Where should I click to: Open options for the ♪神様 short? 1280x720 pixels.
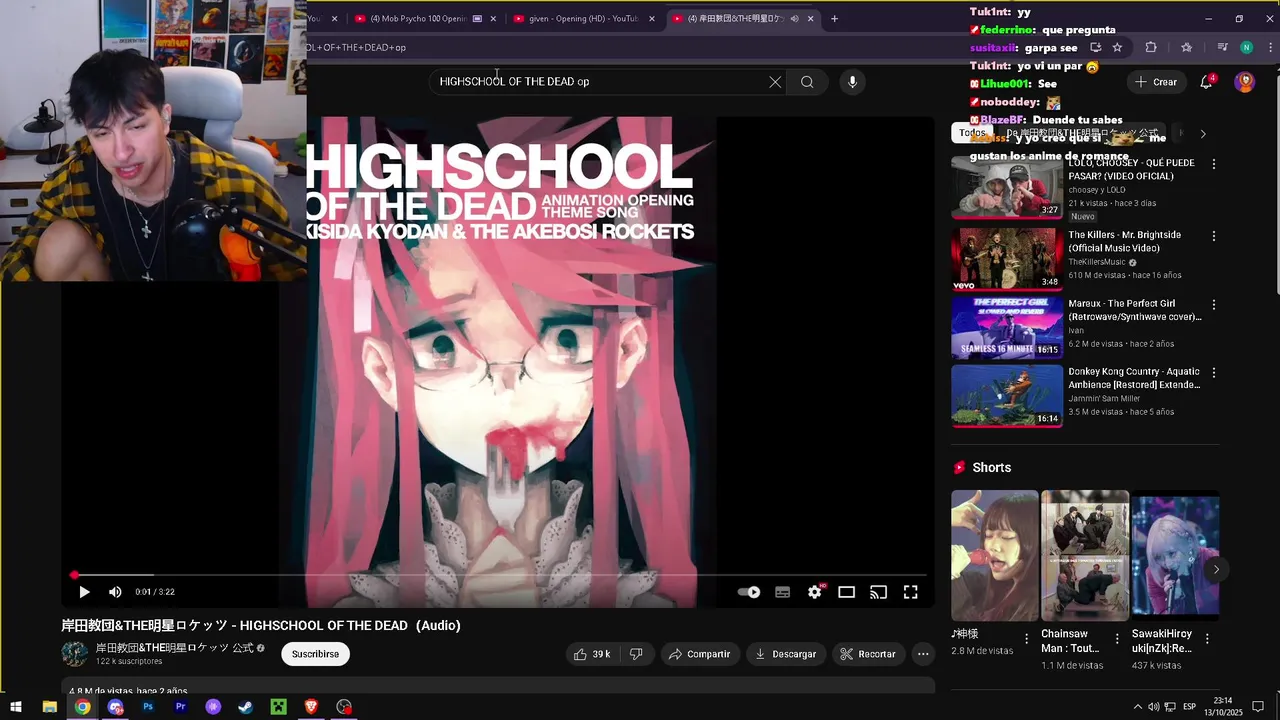click(x=1026, y=638)
